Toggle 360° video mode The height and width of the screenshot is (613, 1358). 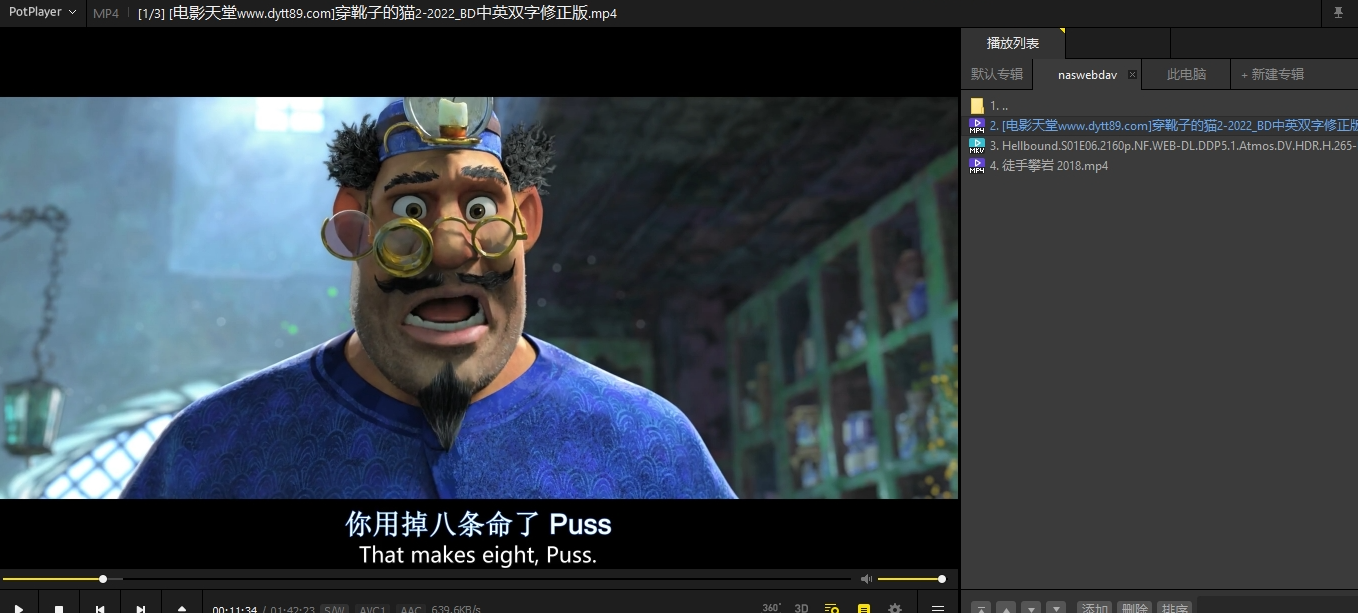click(771, 607)
